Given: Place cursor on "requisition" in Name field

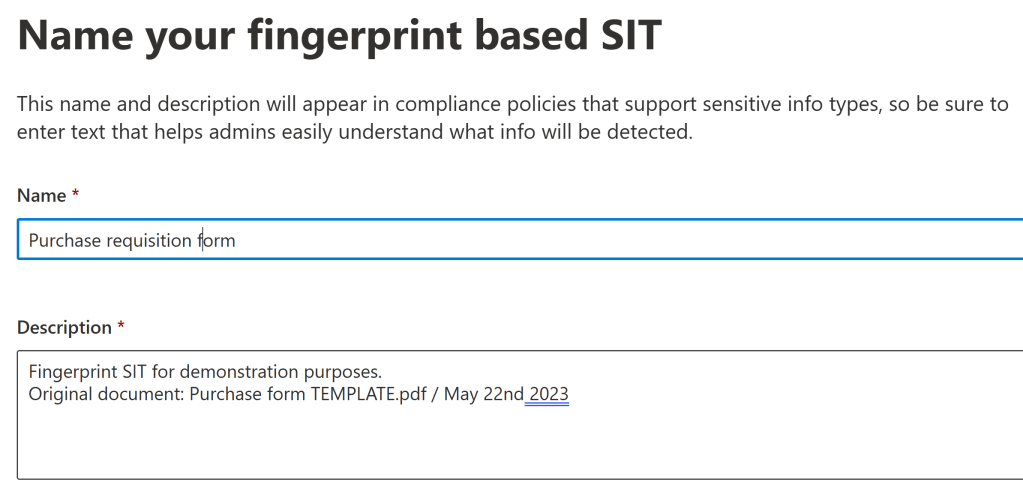Looking at the screenshot, I should (x=145, y=241).
